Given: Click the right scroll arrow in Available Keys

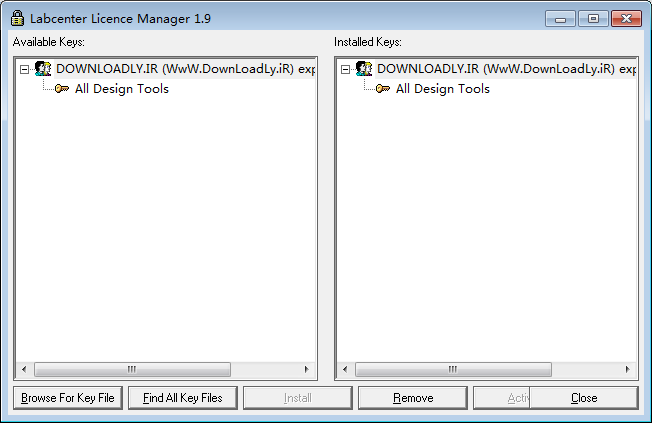Looking at the screenshot, I should coord(307,369).
